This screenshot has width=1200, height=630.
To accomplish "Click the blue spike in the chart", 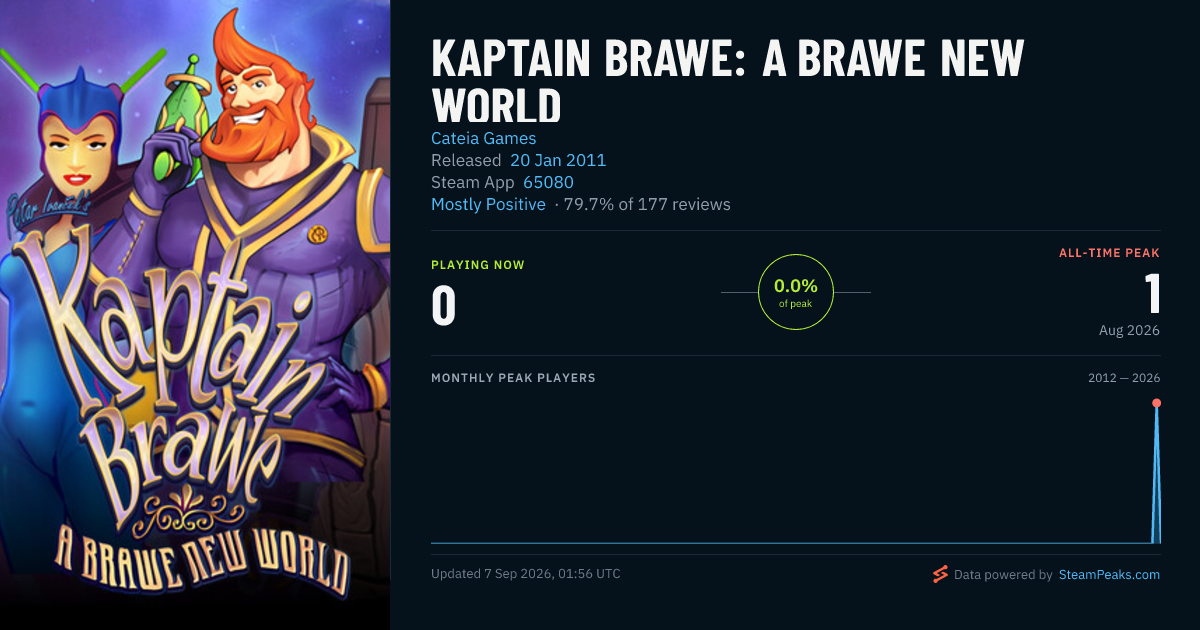I will tap(1157, 475).
